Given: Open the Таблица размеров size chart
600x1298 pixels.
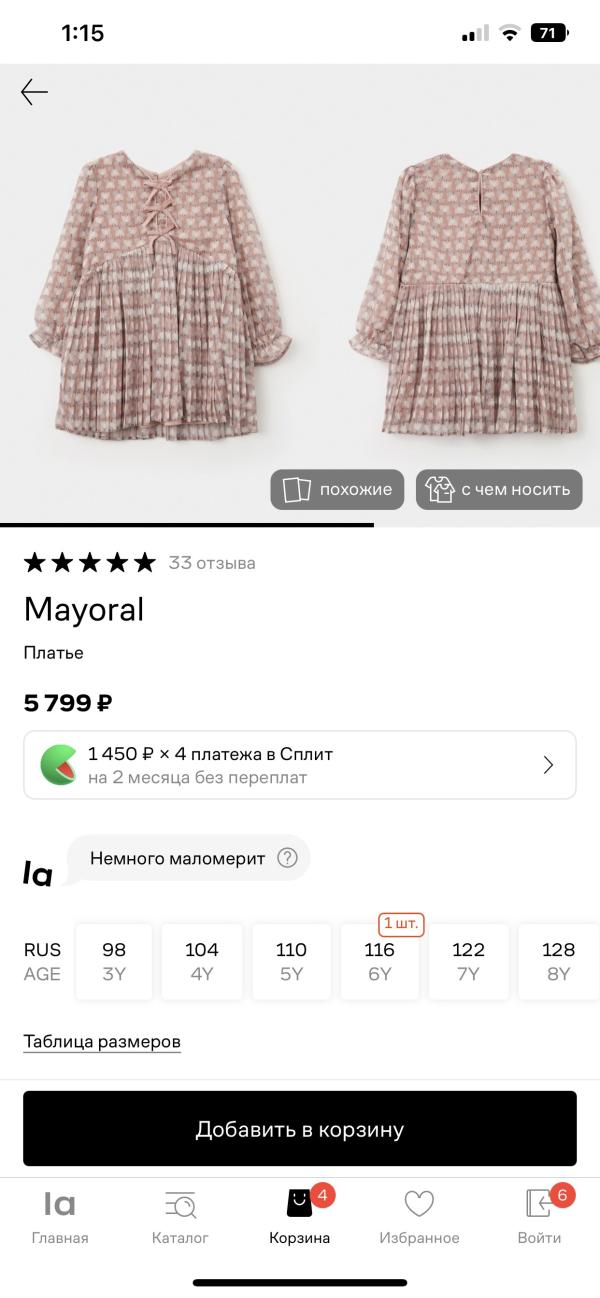Looking at the screenshot, I should click(x=102, y=1042).
